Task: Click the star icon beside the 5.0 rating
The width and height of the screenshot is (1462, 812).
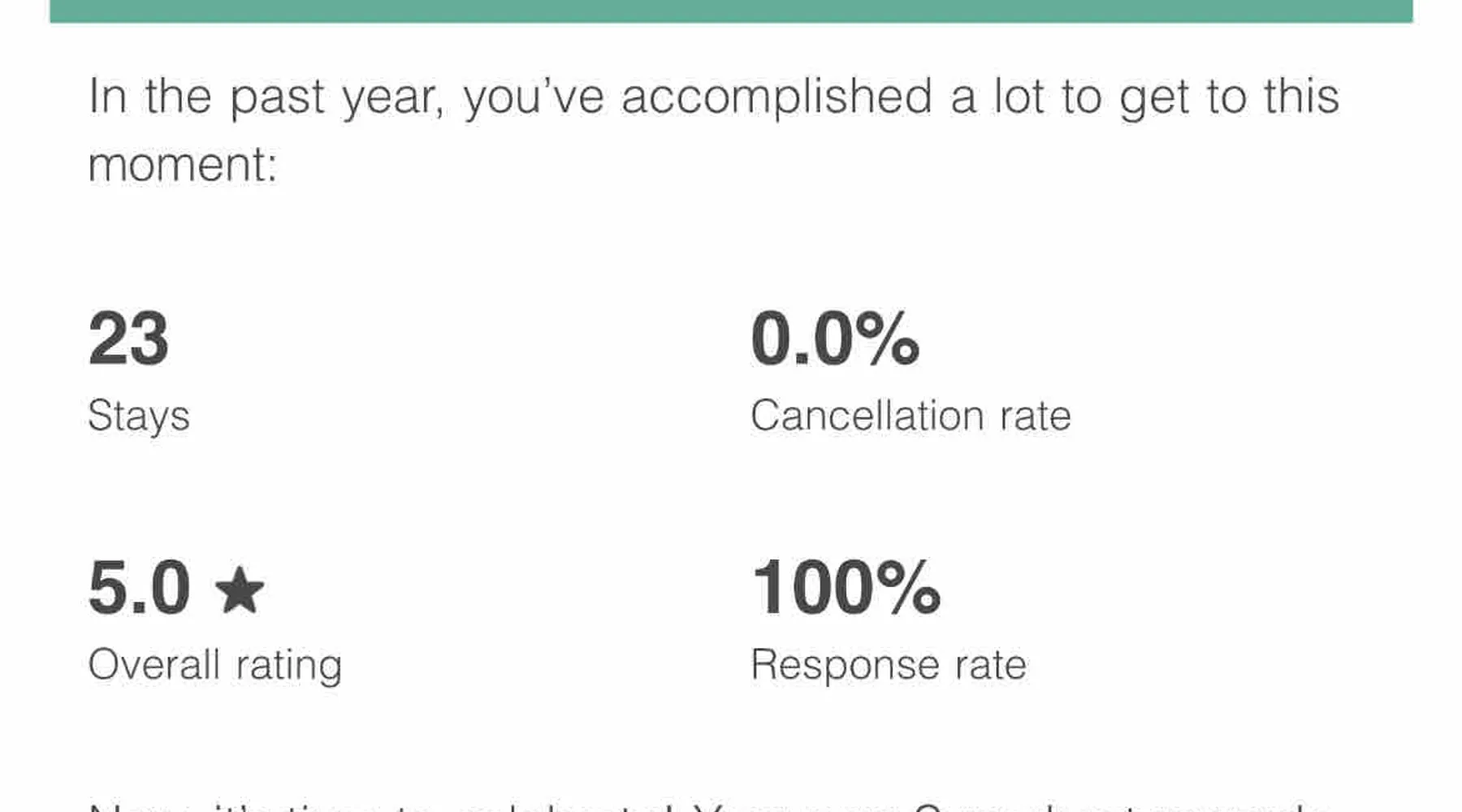Action: 239,590
